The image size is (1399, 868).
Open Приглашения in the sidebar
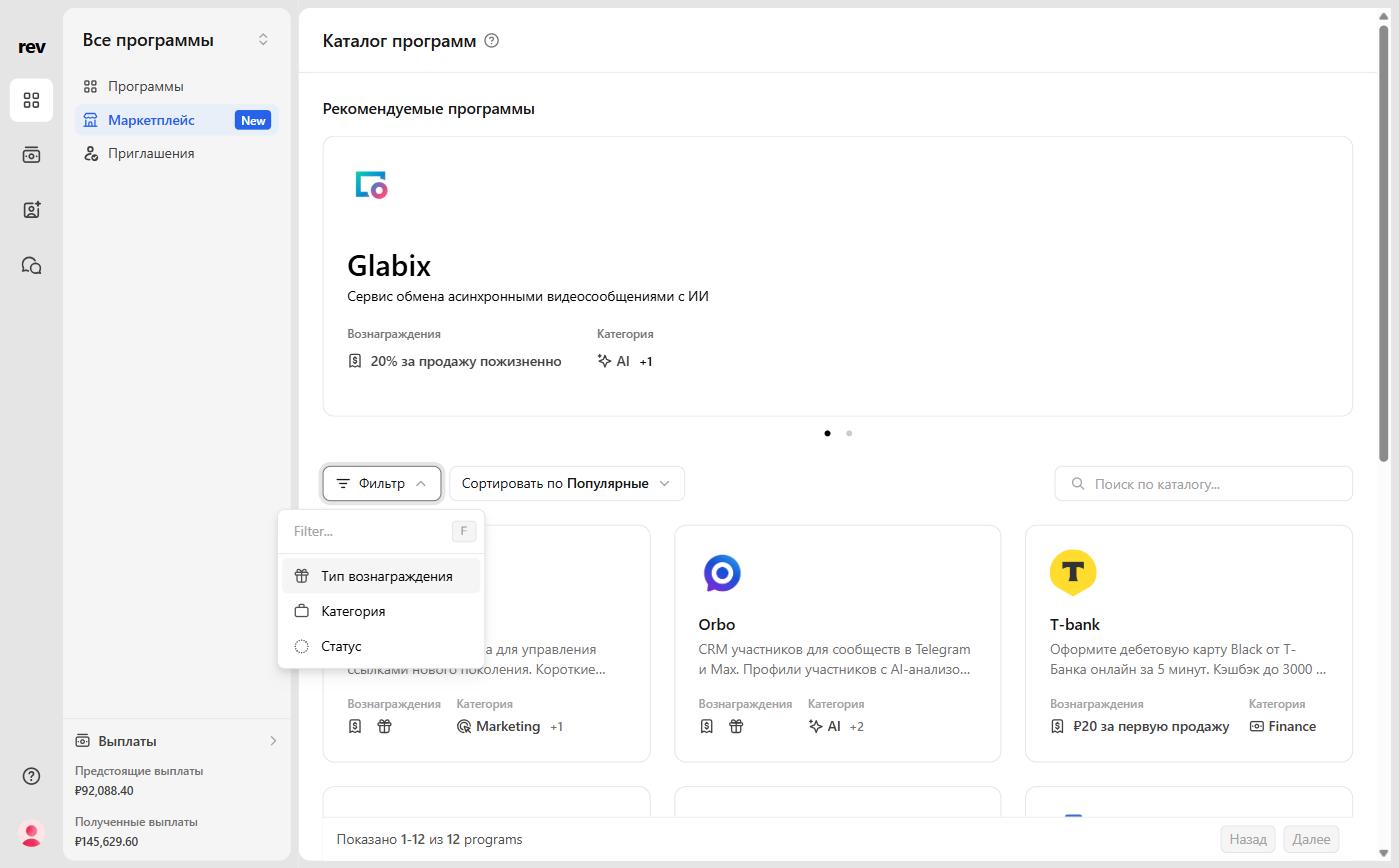coord(176,153)
